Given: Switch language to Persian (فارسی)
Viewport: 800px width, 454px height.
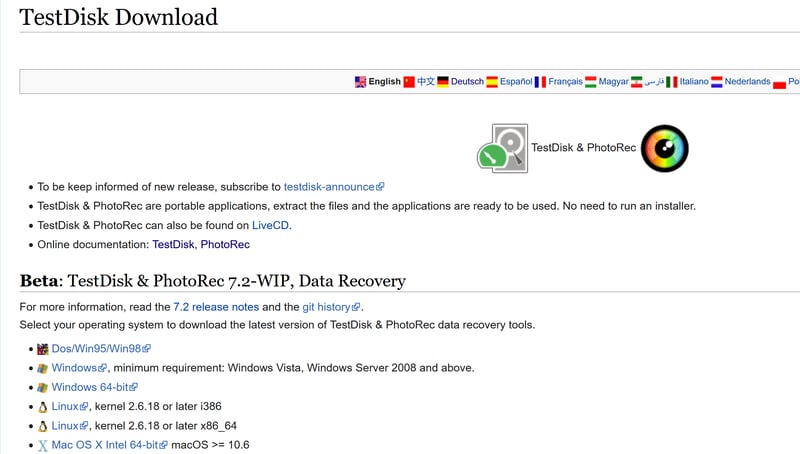Looking at the screenshot, I should click(x=654, y=81).
